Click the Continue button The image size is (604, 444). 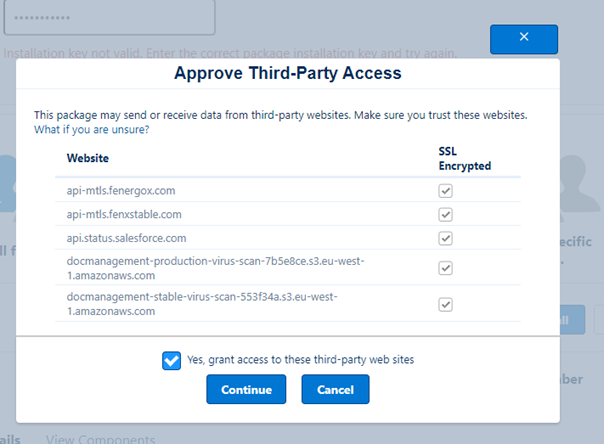coord(246,389)
